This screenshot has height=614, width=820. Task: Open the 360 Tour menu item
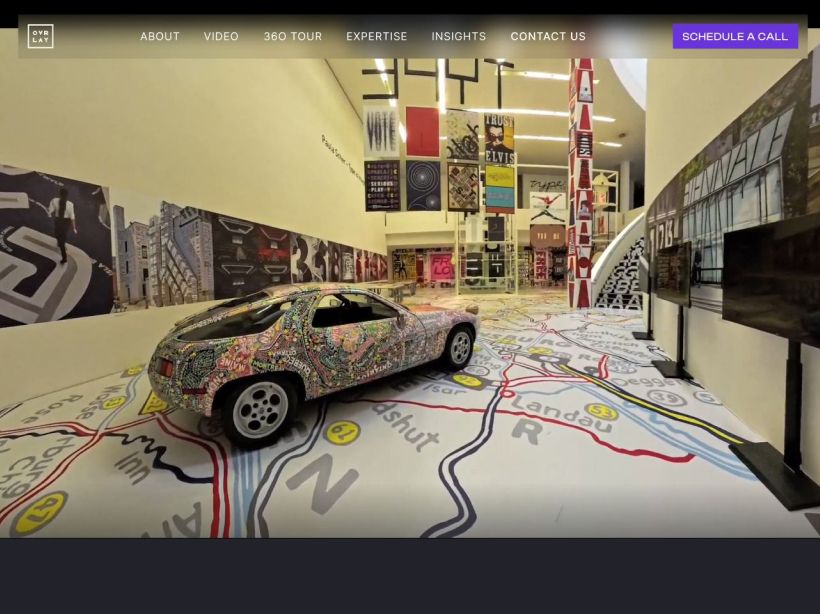293,36
